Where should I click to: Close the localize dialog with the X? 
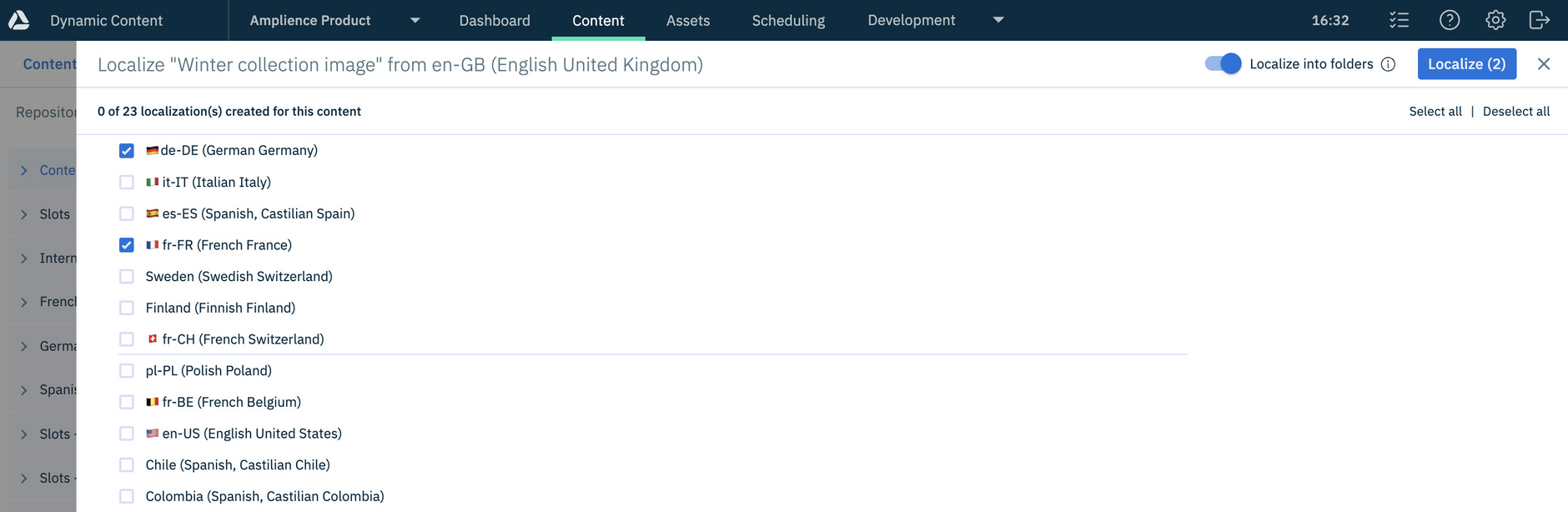pyautogui.click(x=1544, y=64)
